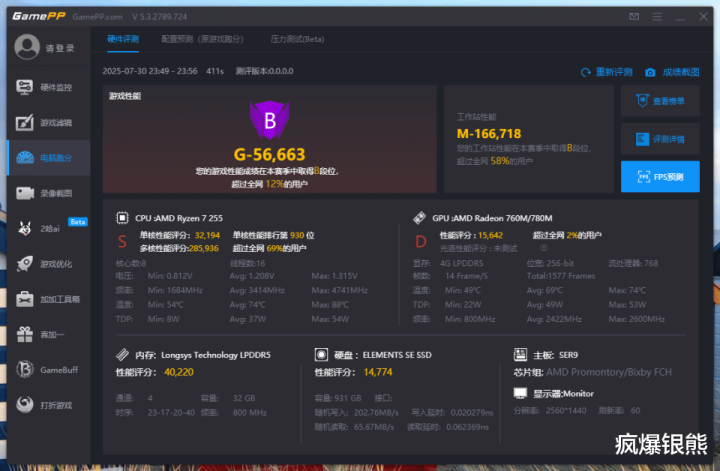Open 游戏优化 sidebar menu label
This screenshot has height=471, width=720.
[x=56, y=264]
